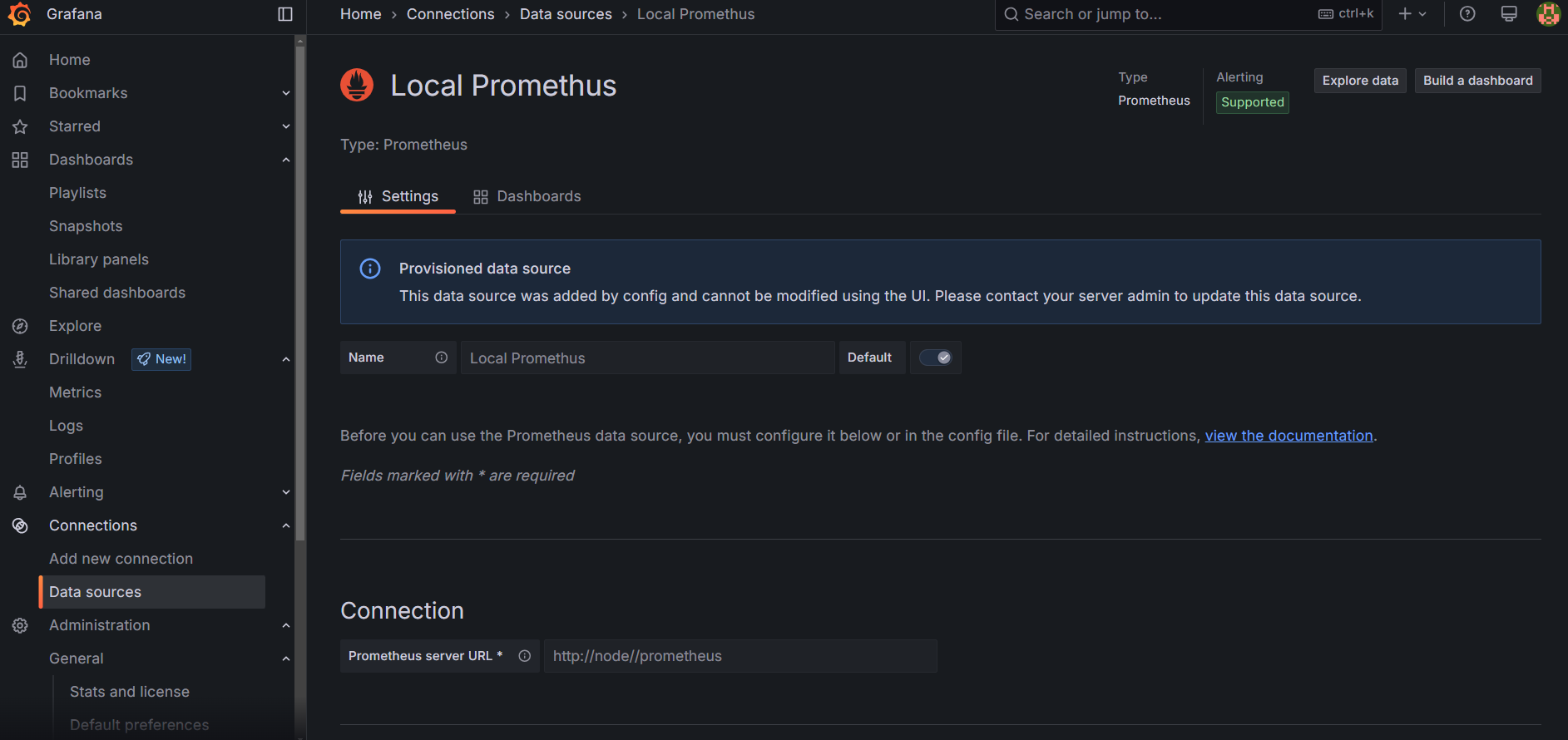Image resolution: width=1568 pixels, height=740 pixels.
Task: Click the Explore data button
Action: pyautogui.click(x=1360, y=81)
